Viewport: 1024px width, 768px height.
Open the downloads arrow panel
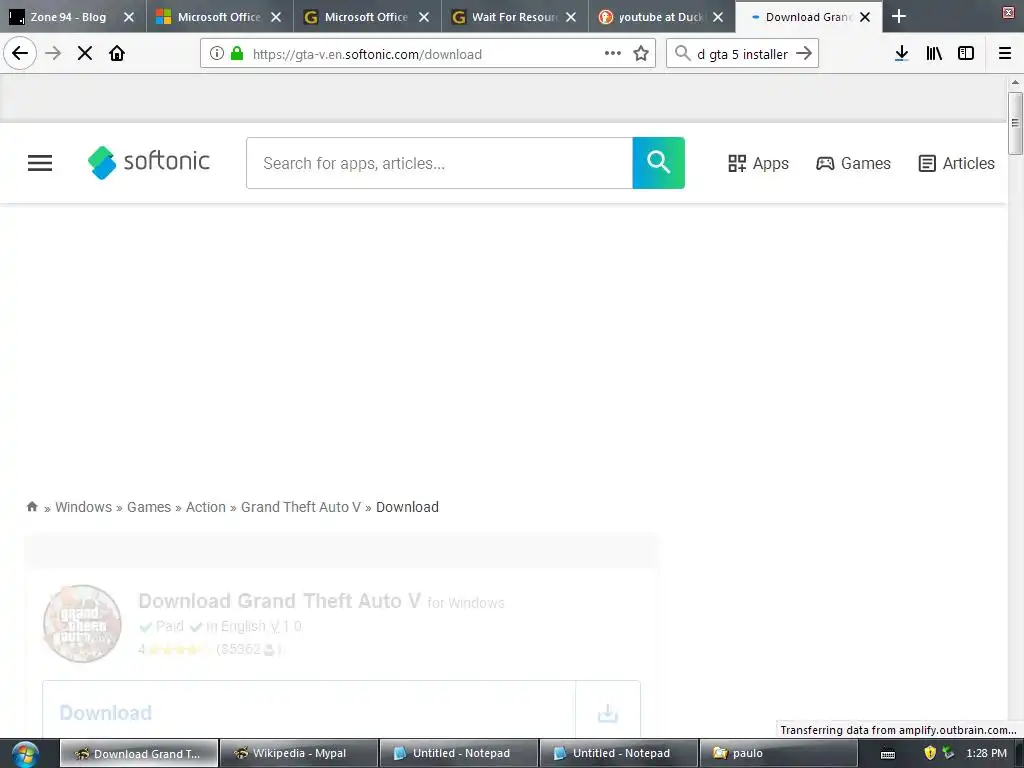coord(902,54)
